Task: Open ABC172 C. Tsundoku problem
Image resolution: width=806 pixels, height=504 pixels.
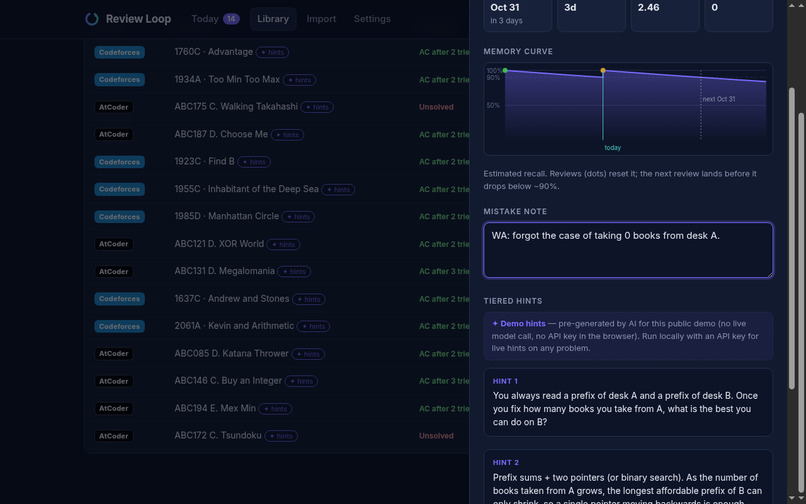Action: [x=218, y=436]
